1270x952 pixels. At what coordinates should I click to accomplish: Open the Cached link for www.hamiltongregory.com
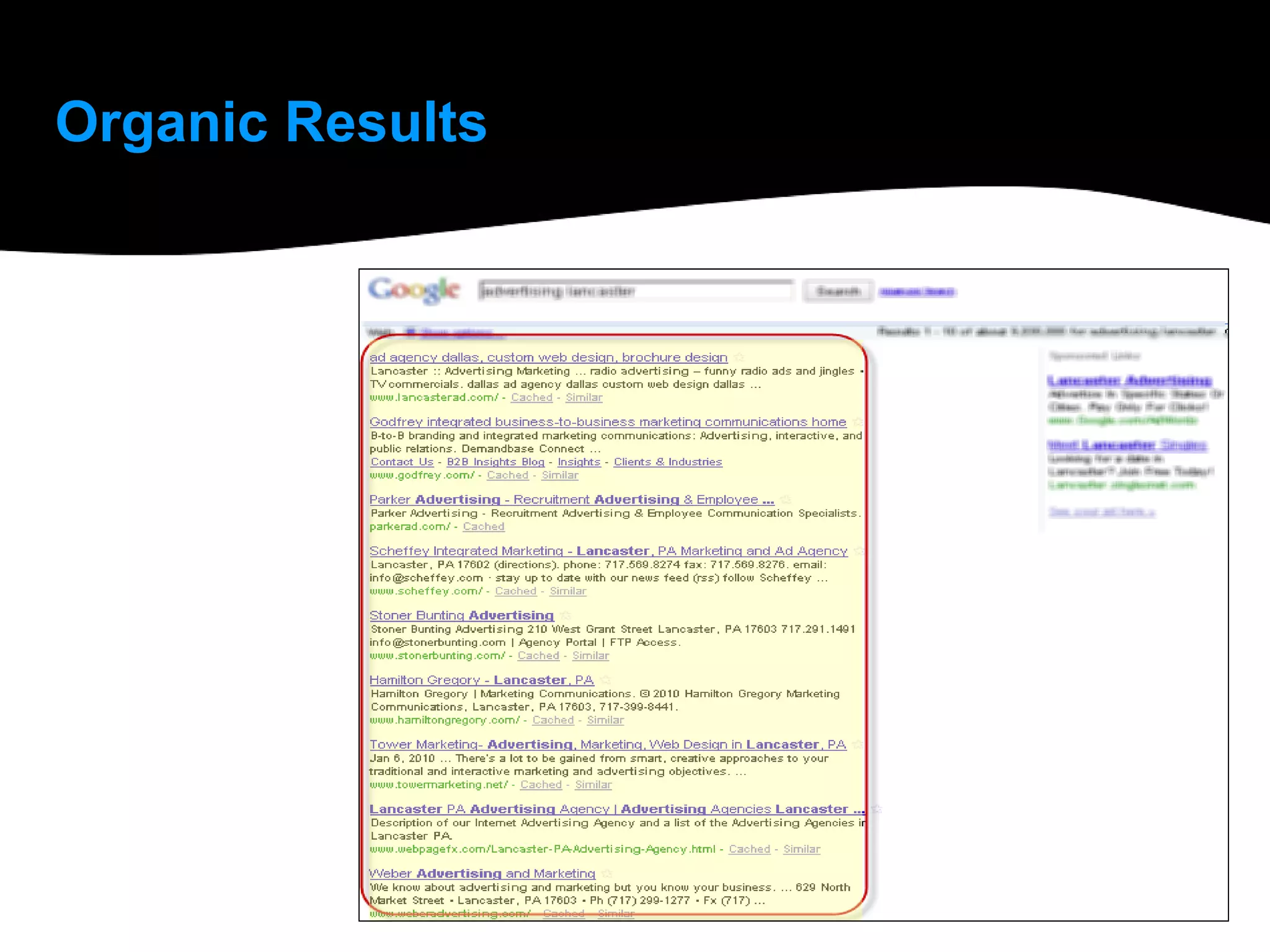[x=553, y=720]
